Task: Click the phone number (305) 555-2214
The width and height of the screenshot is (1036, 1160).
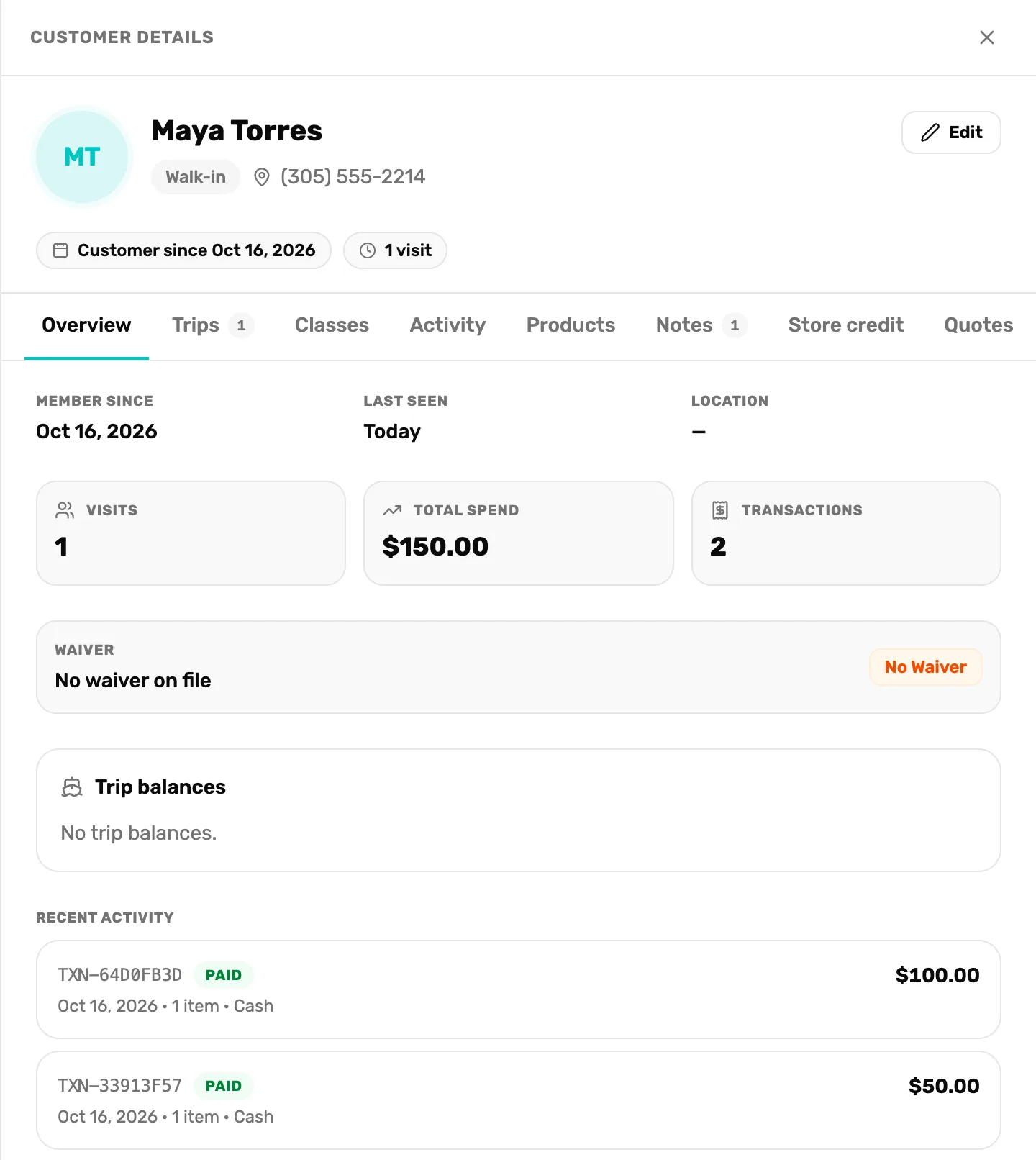Action: click(x=353, y=177)
